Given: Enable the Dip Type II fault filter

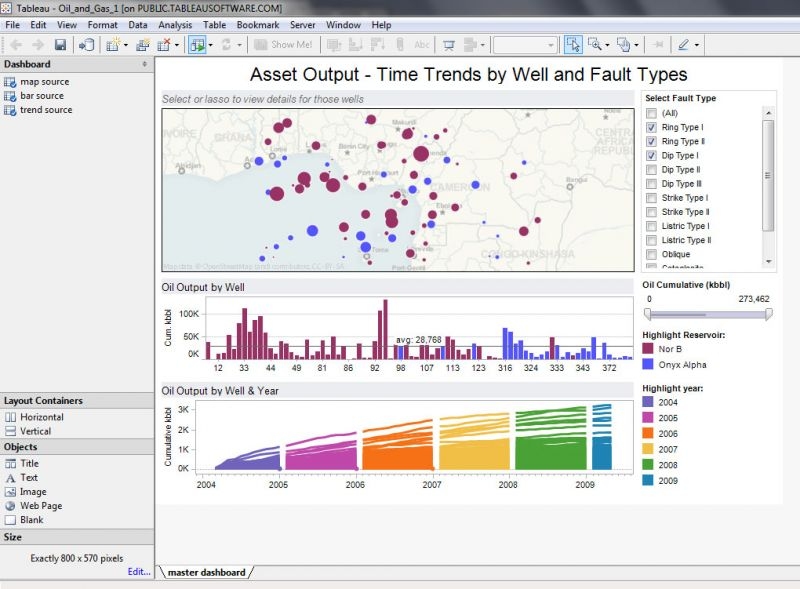Looking at the screenshot, I should [x=652, y=170].
